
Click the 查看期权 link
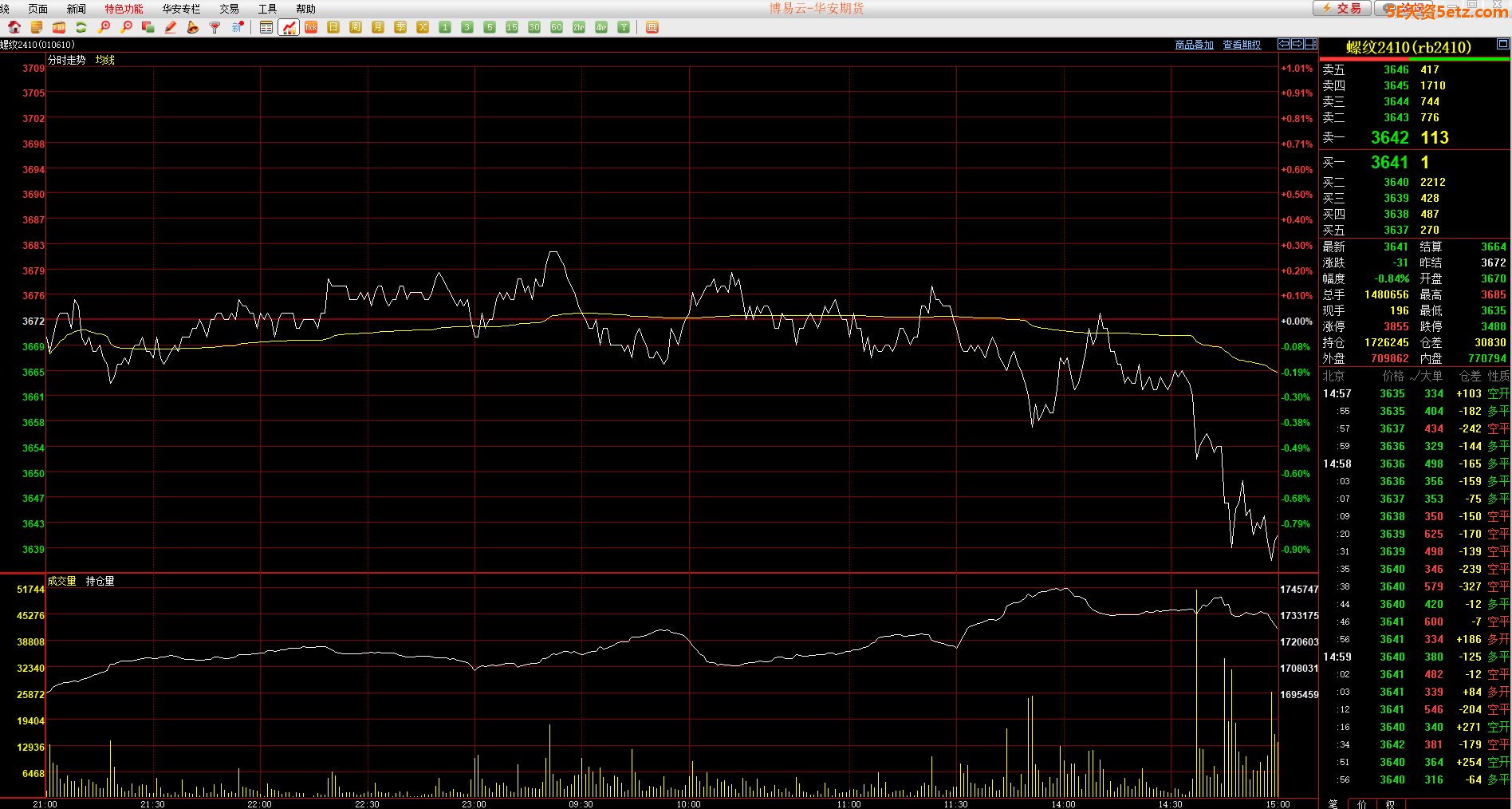pos(1242,45)
